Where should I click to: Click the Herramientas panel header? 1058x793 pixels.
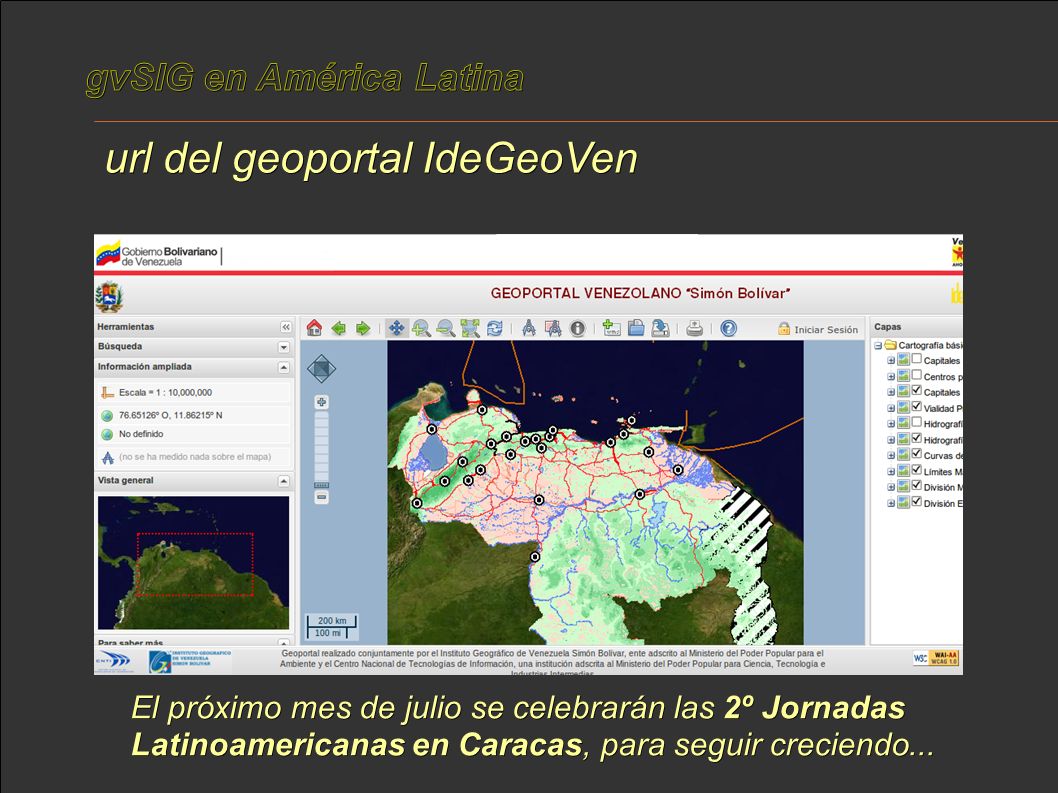click(x=194, y=327)
